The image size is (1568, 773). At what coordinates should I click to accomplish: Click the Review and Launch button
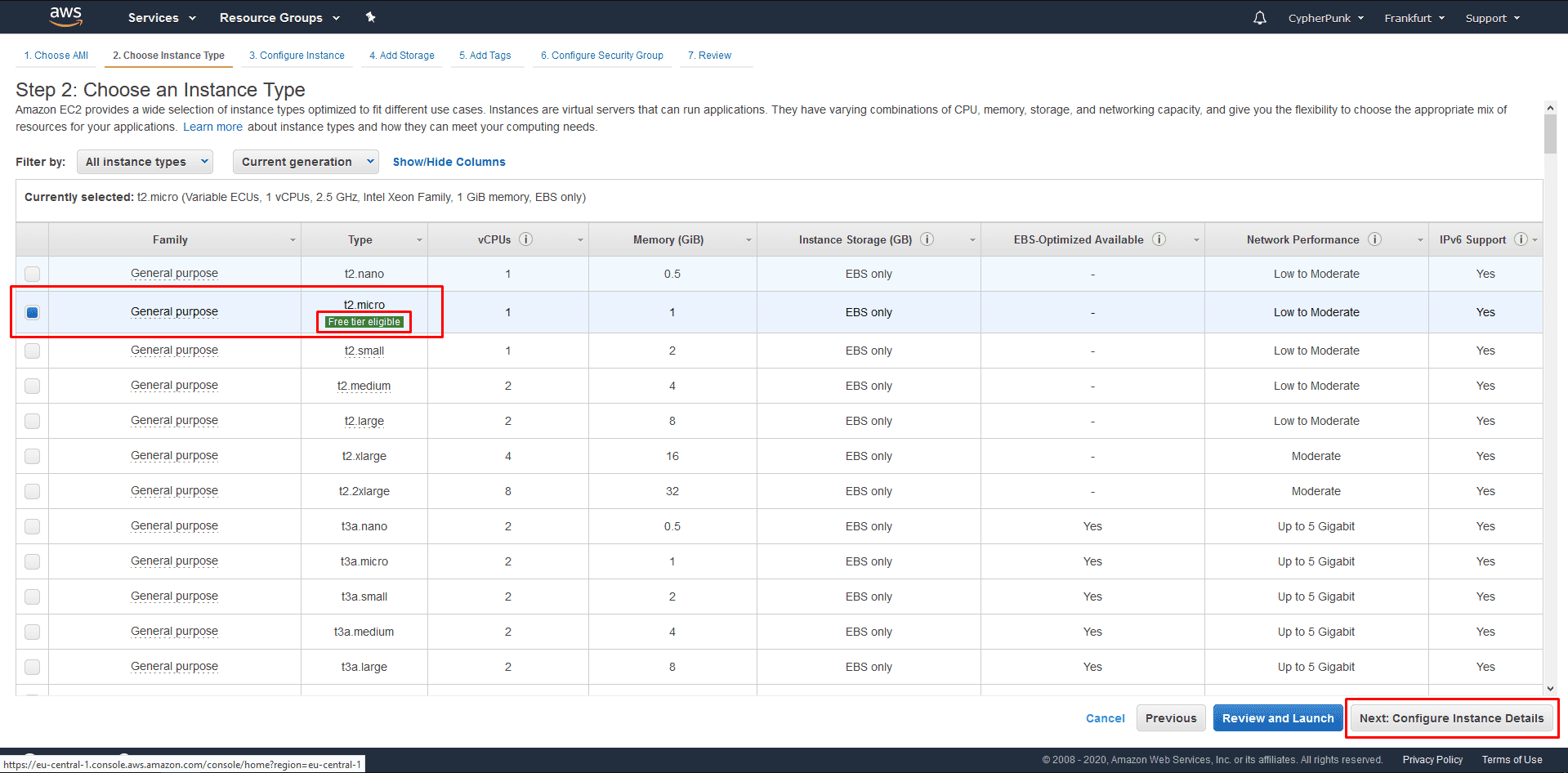1278,718
